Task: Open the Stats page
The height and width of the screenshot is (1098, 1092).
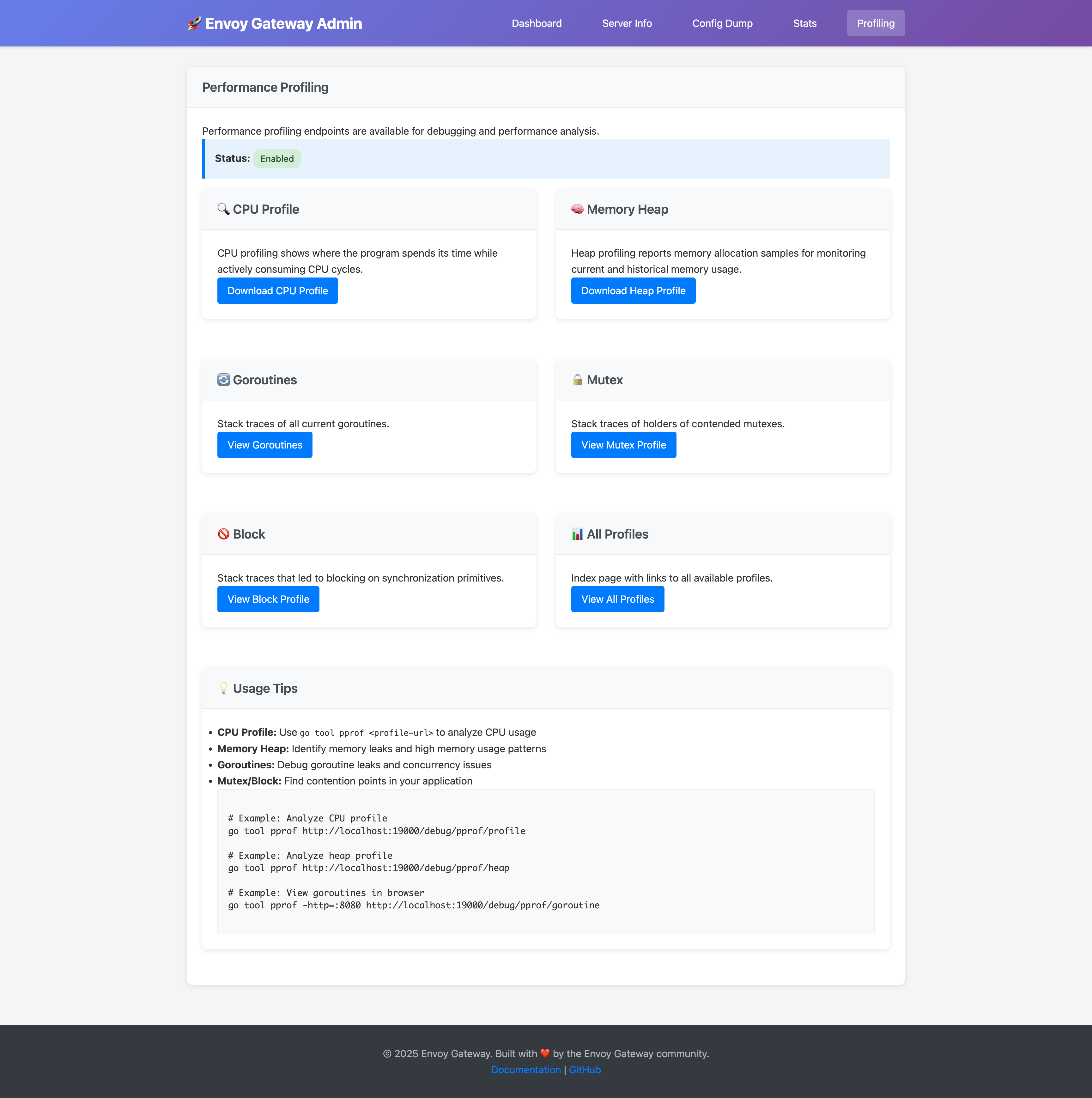Action: point(804,23)
